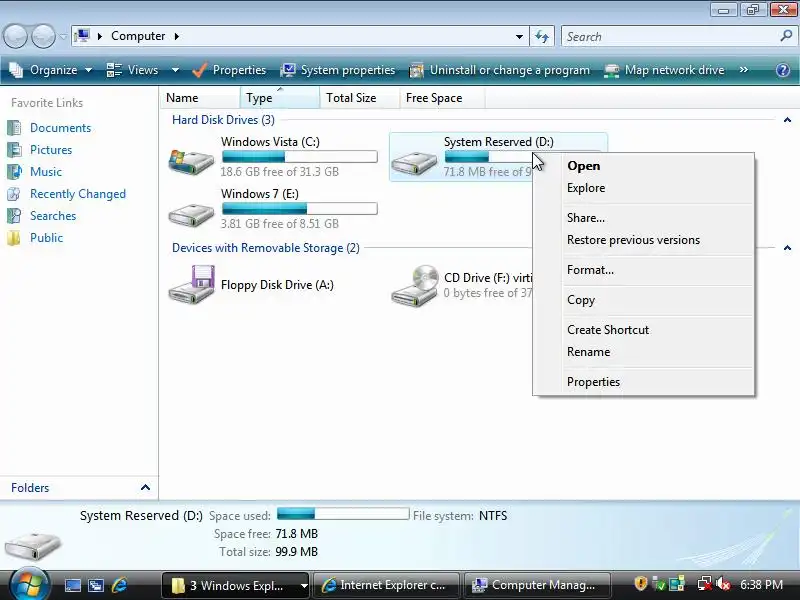Click the Back navigation arrow button

pos(15,36)
